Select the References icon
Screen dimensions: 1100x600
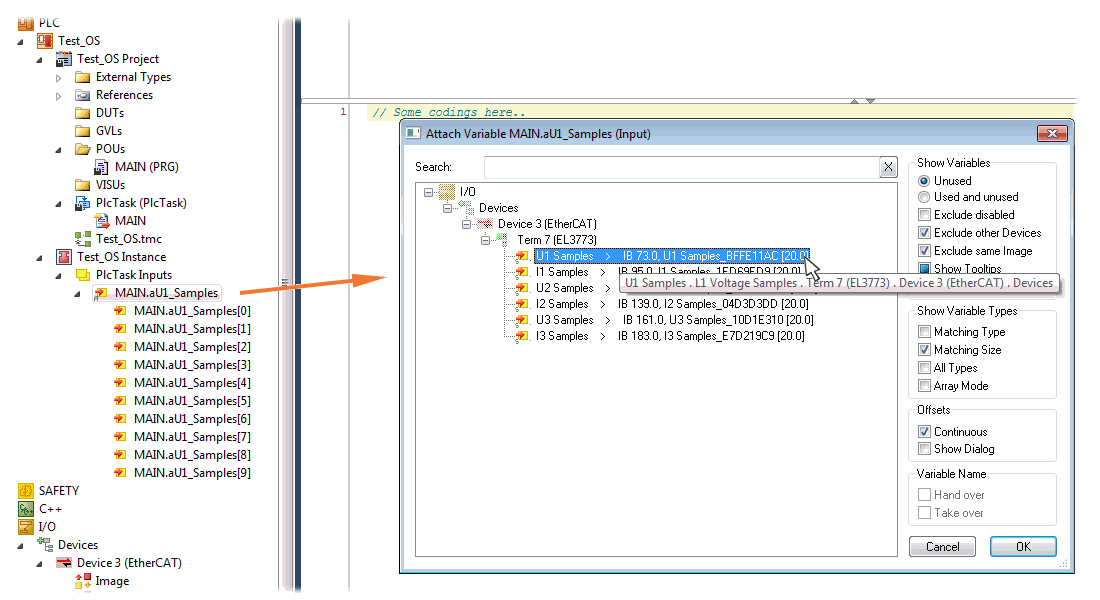coord(83,95)
